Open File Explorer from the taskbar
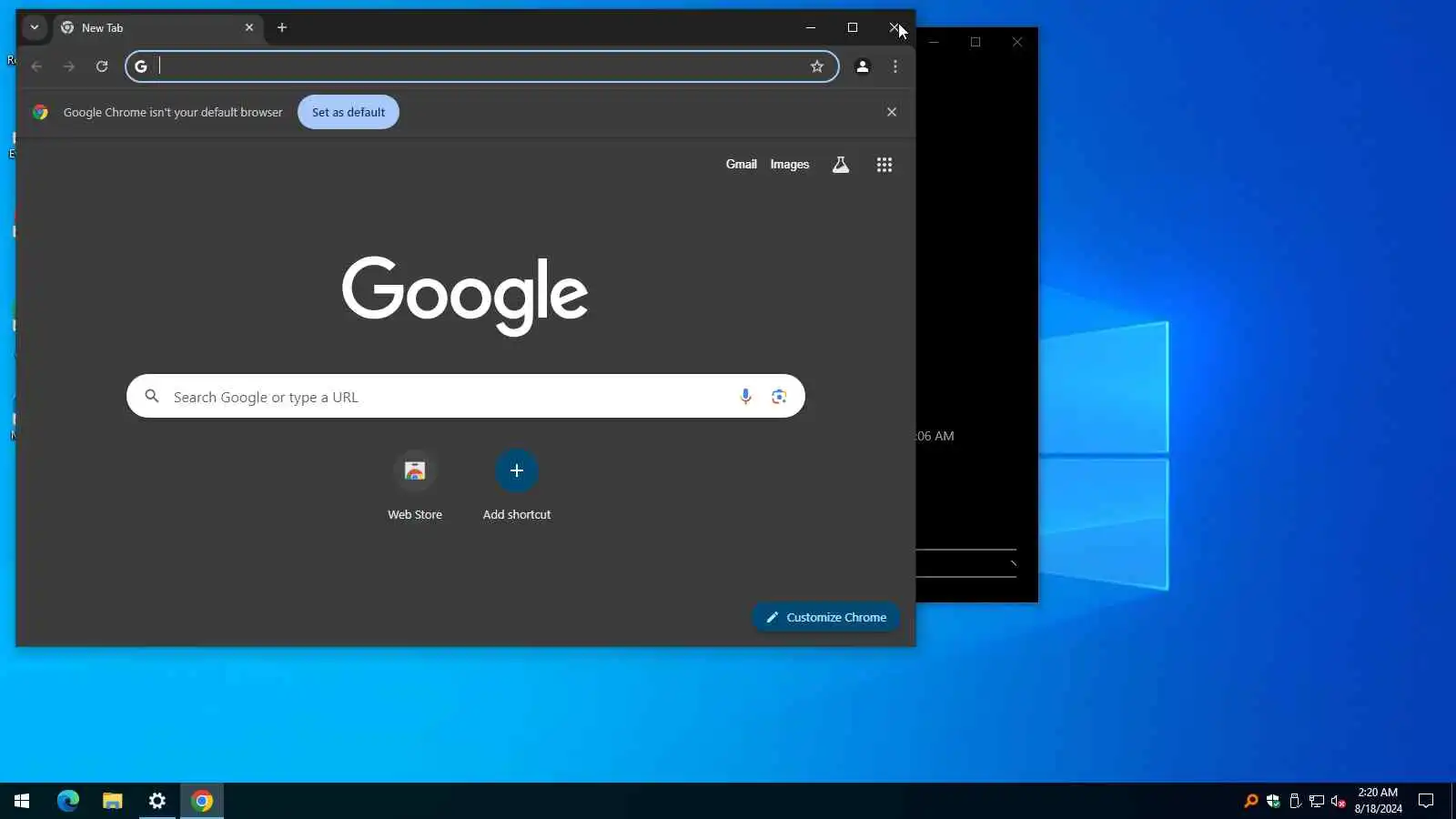This screenshot has width=1456, height=819. click(x=113, y=801)
